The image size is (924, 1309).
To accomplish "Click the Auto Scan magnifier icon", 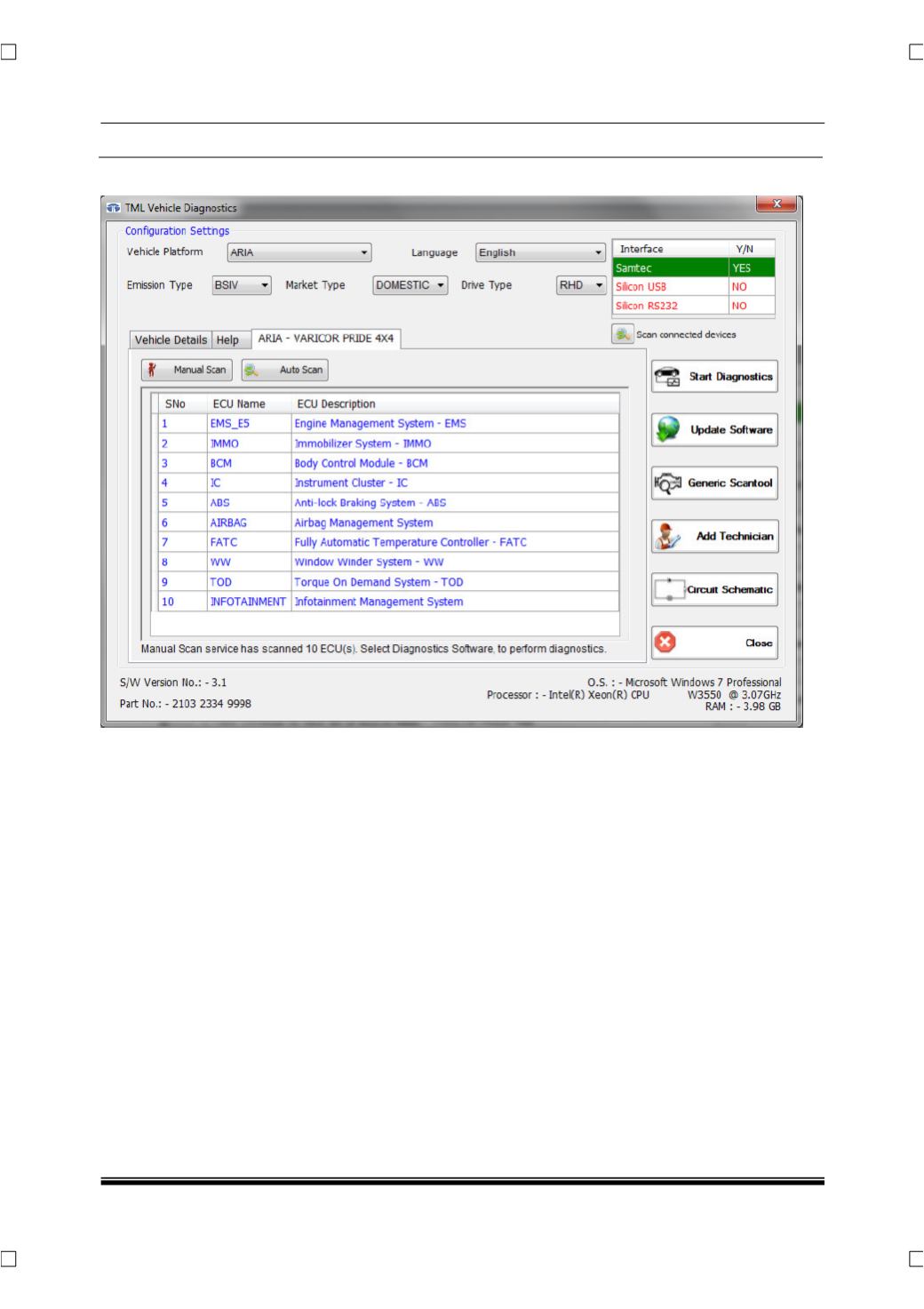I will (252, 370).
